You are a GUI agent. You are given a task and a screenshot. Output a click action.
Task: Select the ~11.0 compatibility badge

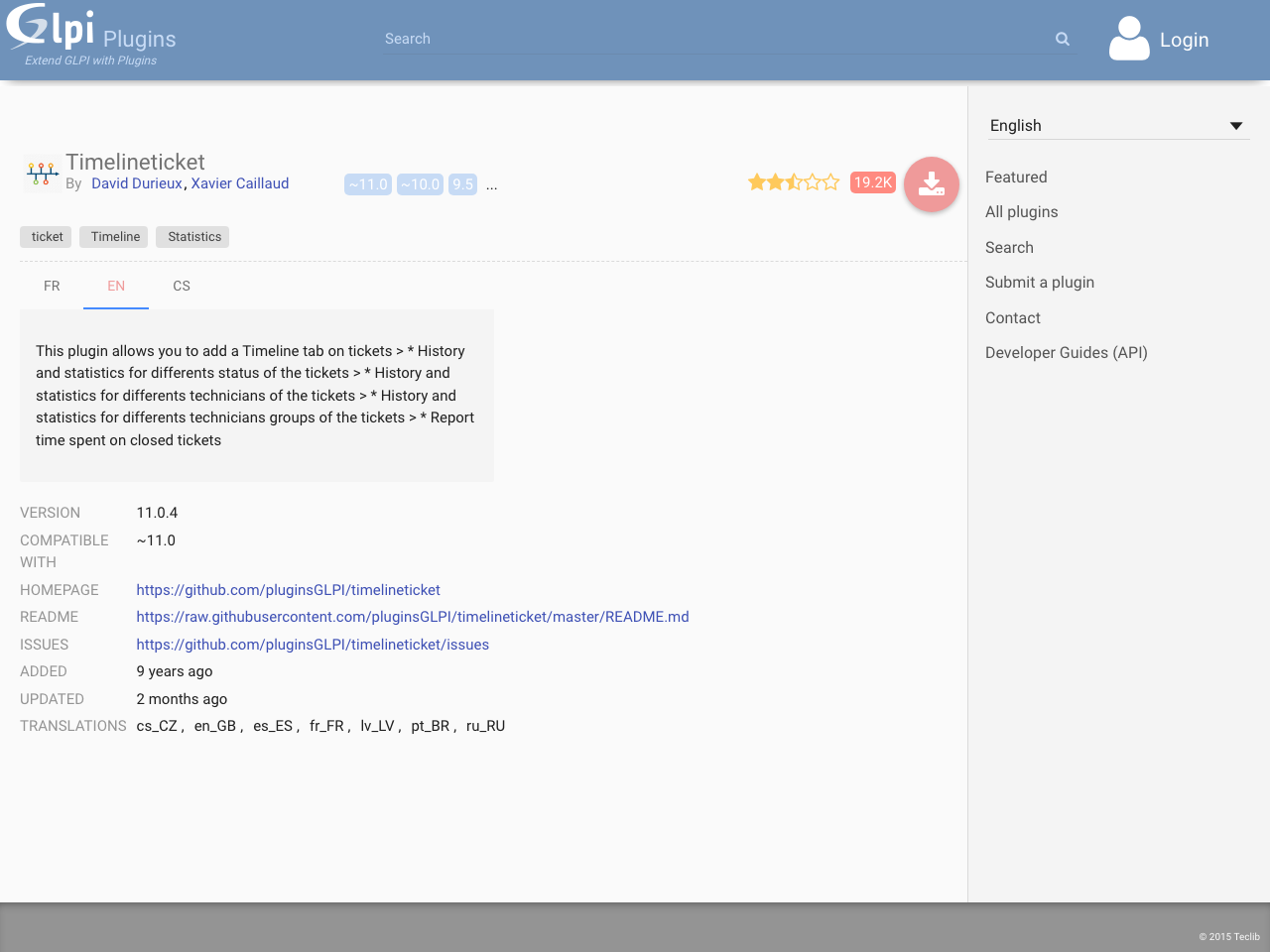click(x=368, y=183)
